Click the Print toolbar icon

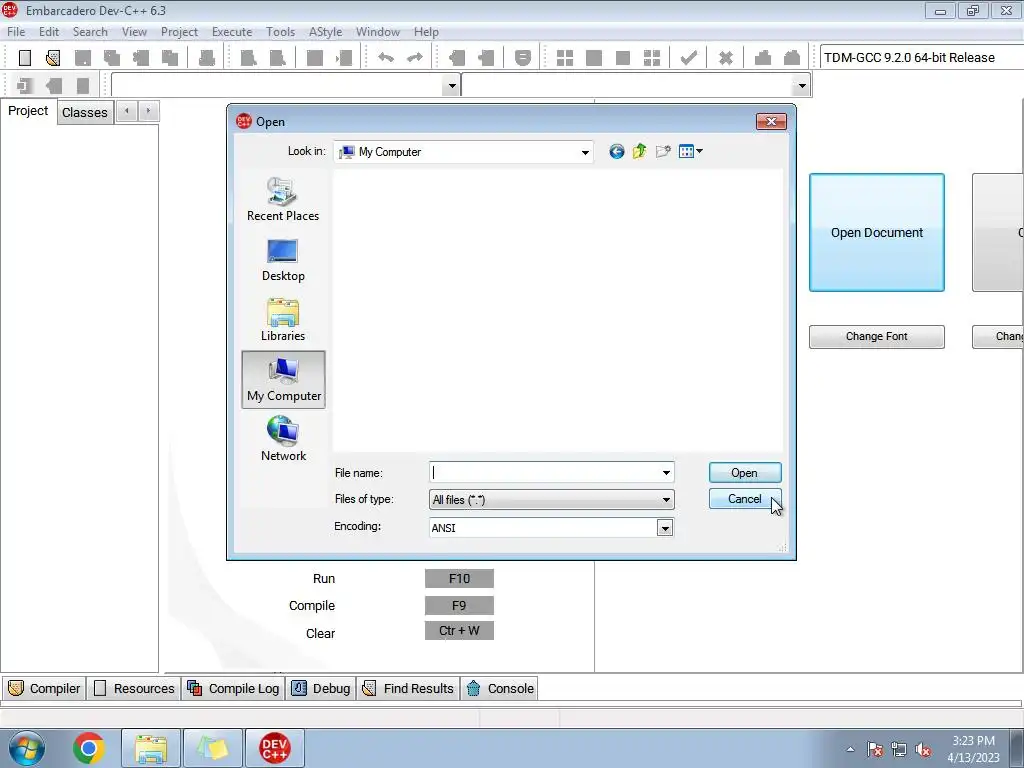pos(207,57)
